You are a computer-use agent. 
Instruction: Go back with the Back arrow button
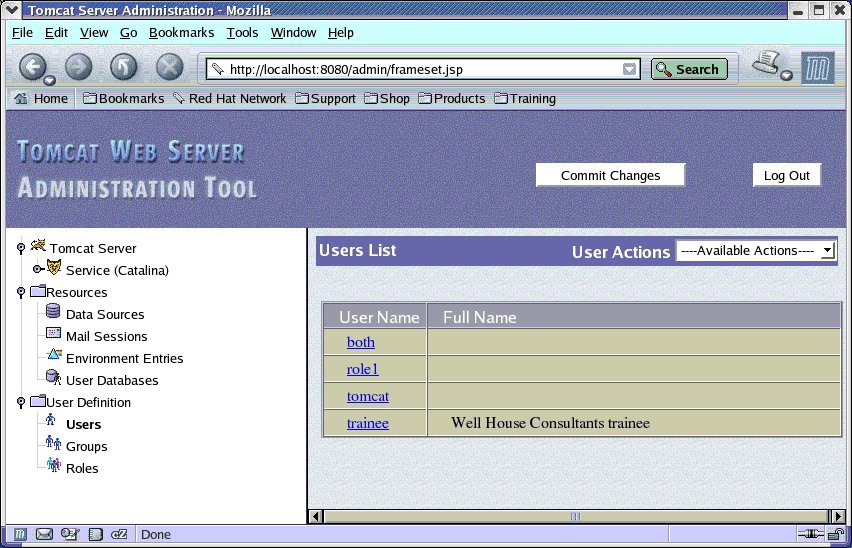pyautogui.click(x=33, y=67)
